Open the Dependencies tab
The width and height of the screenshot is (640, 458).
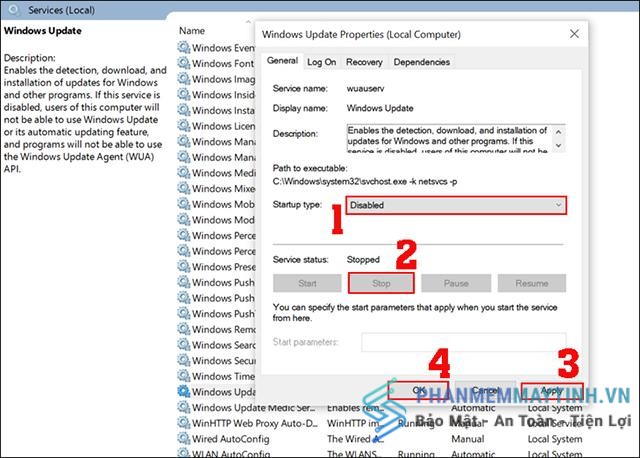(422, 62)
